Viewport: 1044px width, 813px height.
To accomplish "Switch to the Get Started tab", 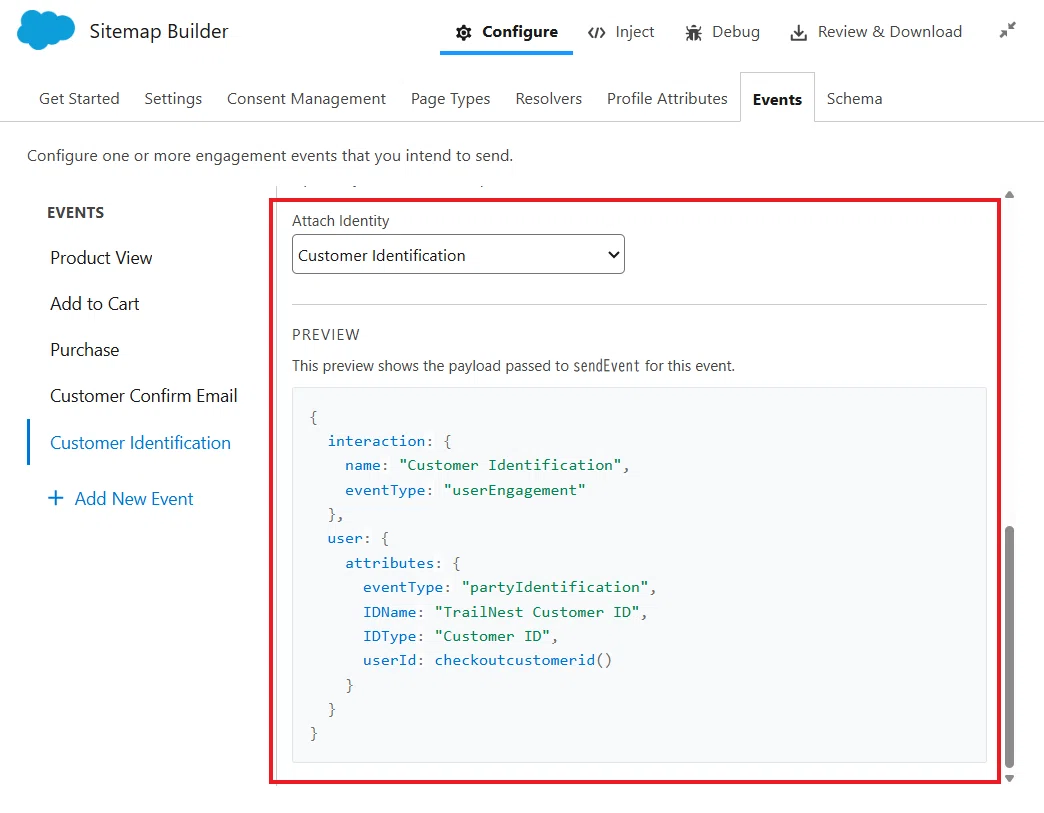I will tap(79, 99).
